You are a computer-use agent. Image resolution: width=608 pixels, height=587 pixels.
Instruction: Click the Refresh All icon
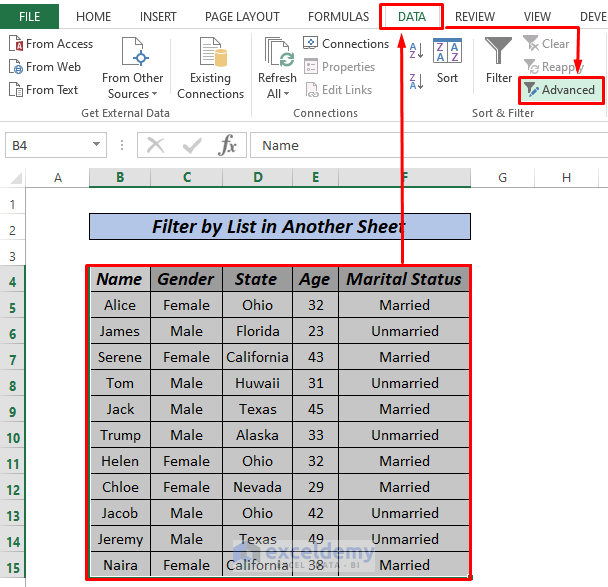coord(278,53)
